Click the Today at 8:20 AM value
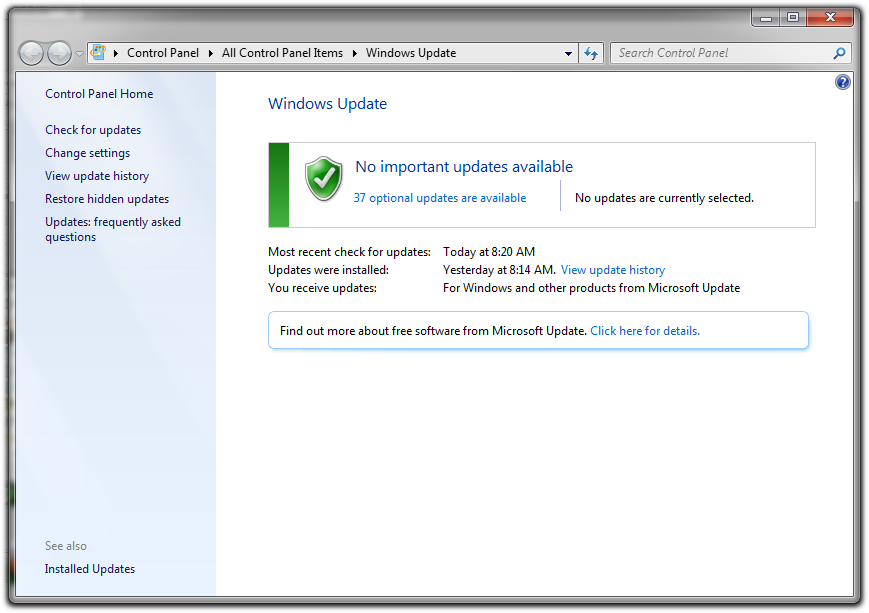 point(489,252)
